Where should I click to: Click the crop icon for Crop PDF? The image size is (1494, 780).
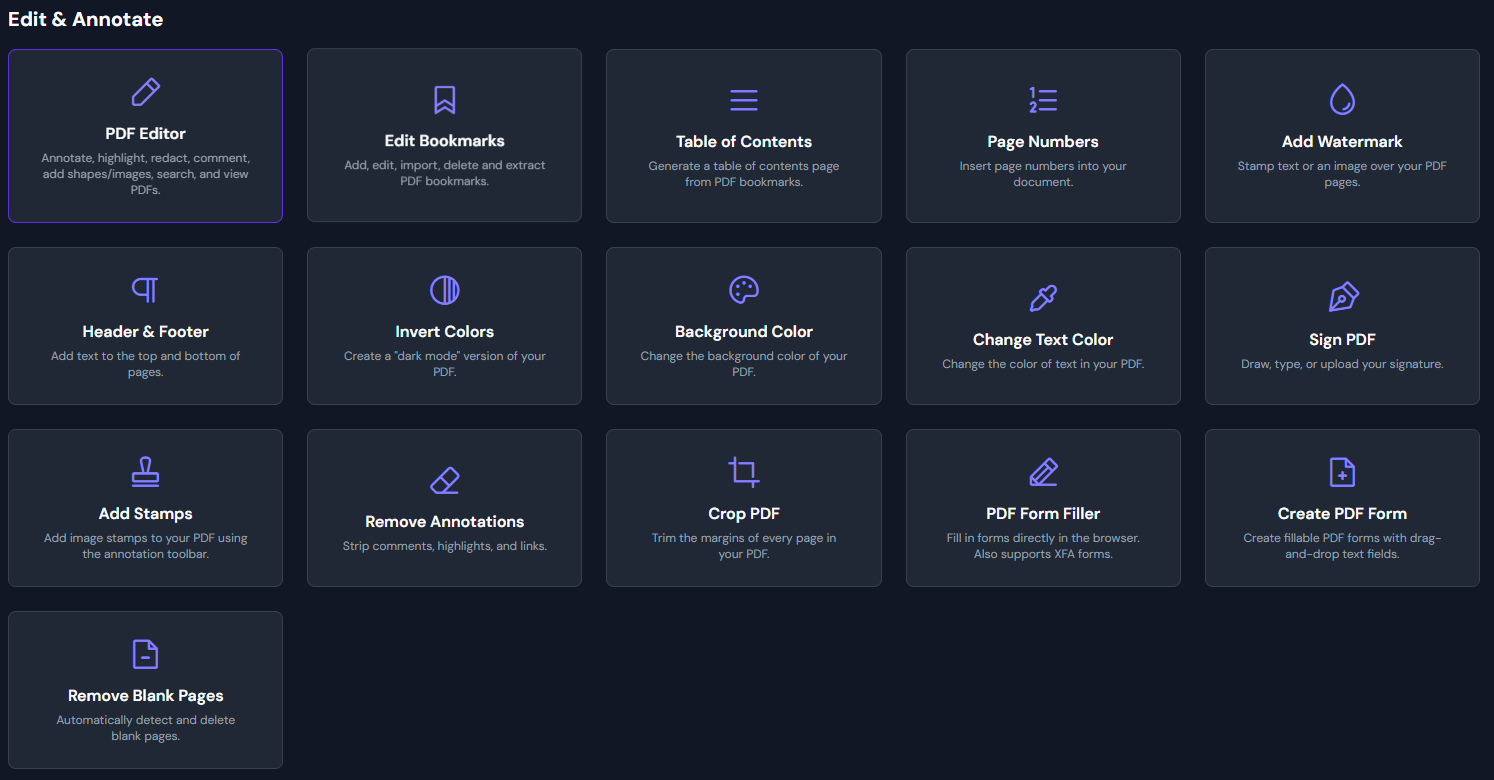(743, 472)
